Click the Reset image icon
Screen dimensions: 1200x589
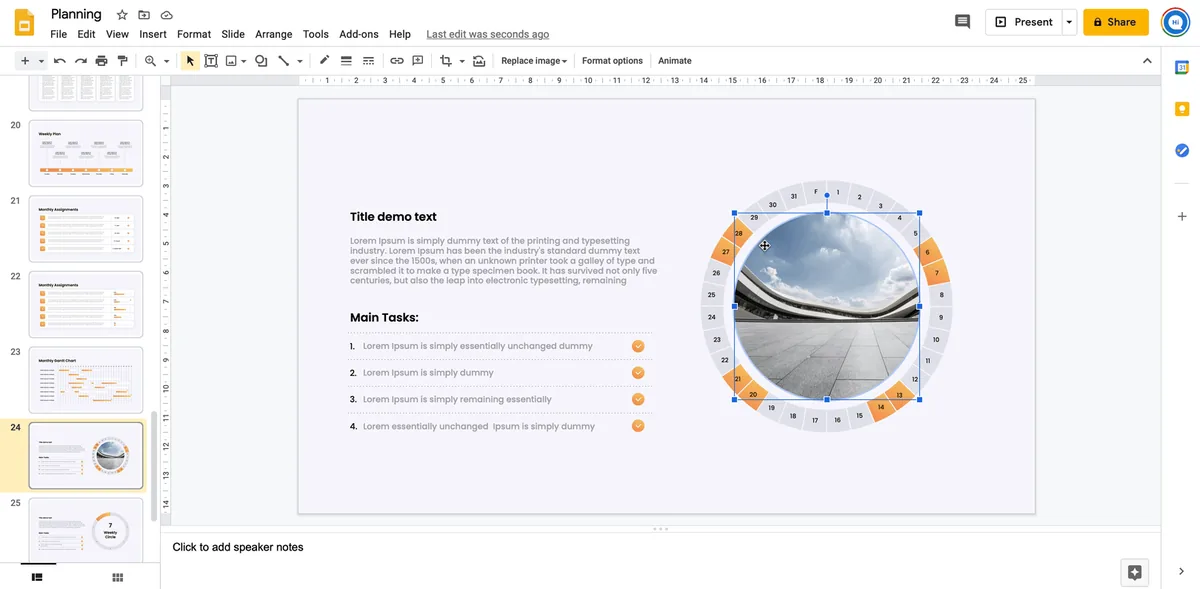pos(479,61)
